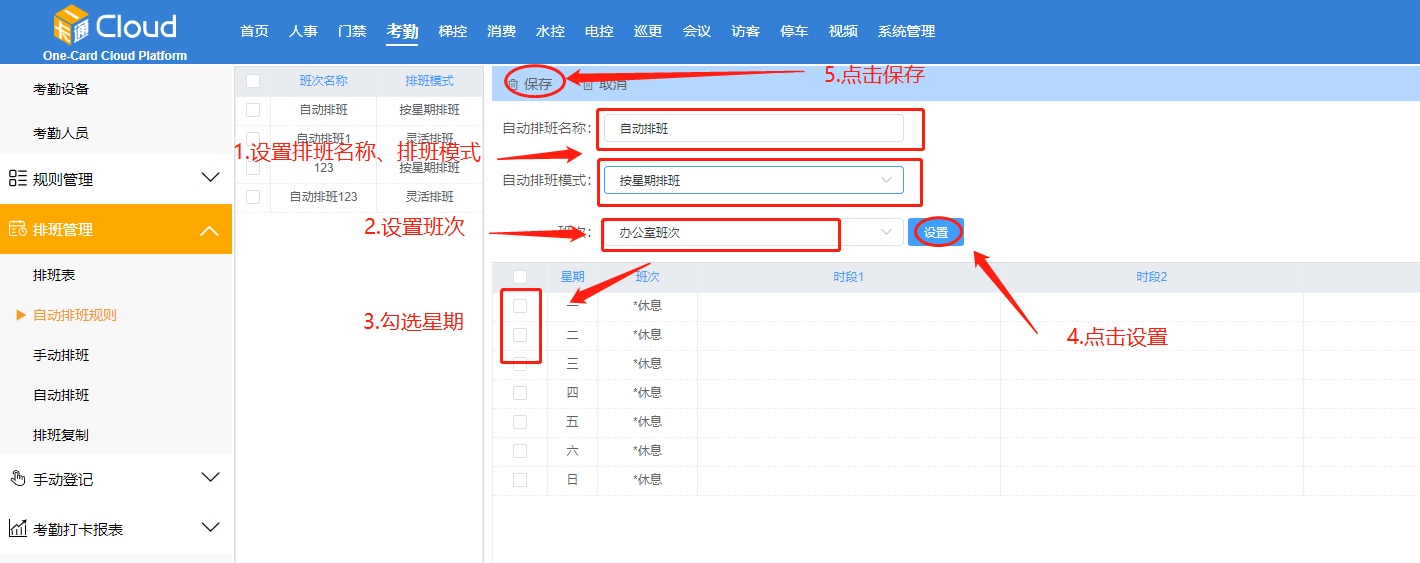Check the box for 星期五 row
The image size is (1420, 563).
(x=520, y=422)
